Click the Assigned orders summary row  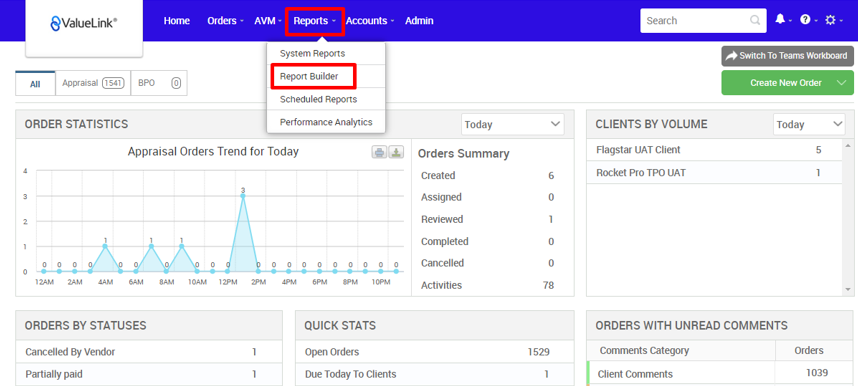pos(488,197)
